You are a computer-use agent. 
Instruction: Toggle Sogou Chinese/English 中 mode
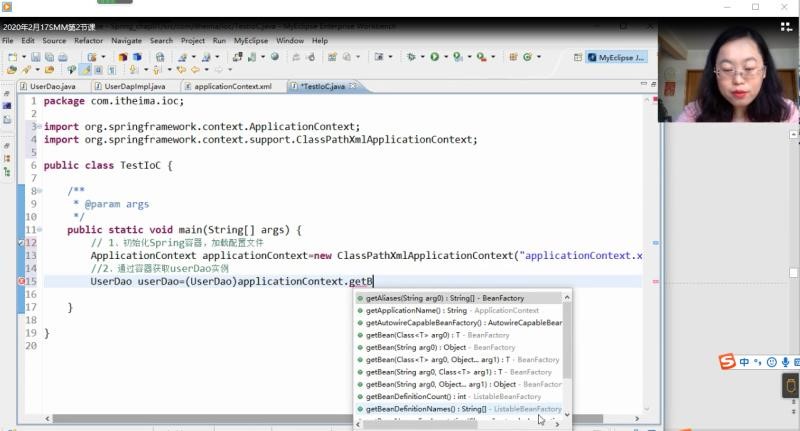(744, 362)
